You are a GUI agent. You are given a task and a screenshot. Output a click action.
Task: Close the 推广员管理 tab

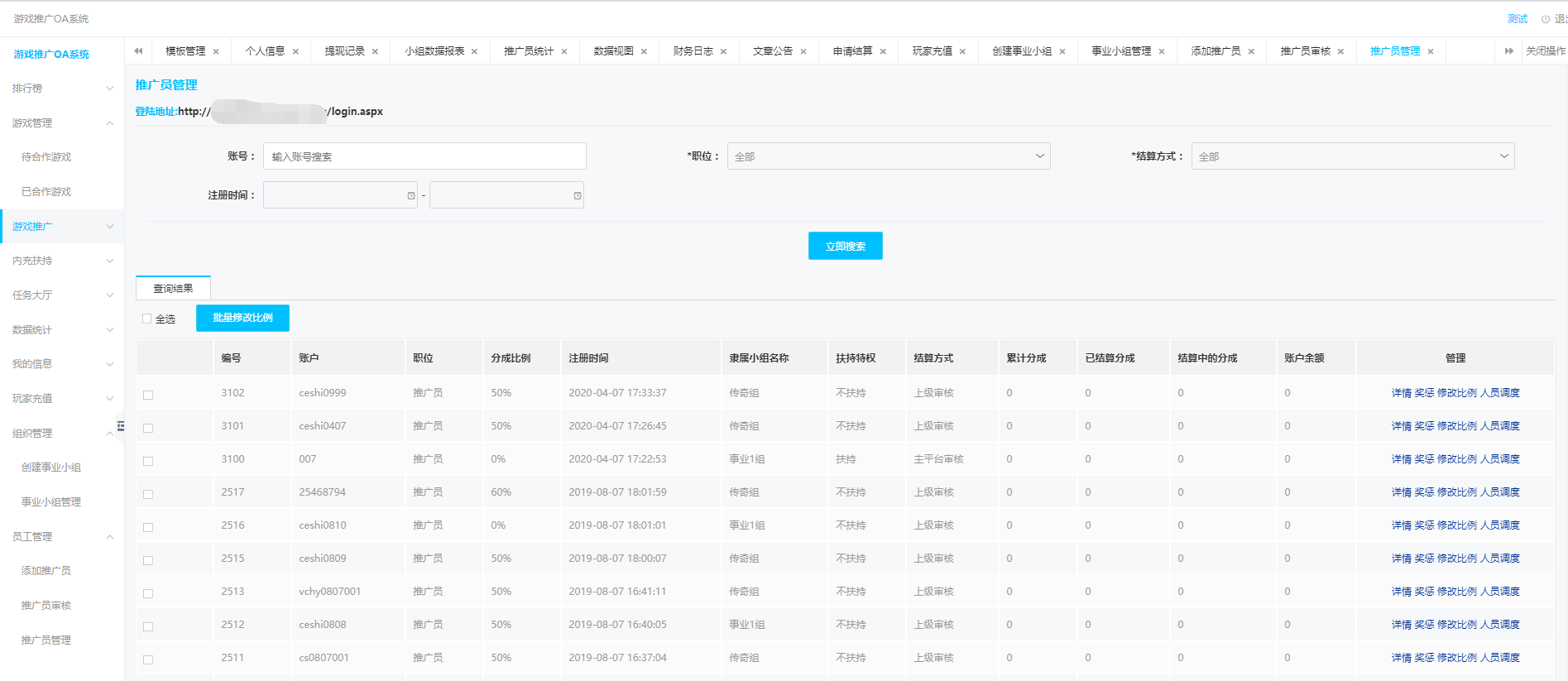(1431, 51)
